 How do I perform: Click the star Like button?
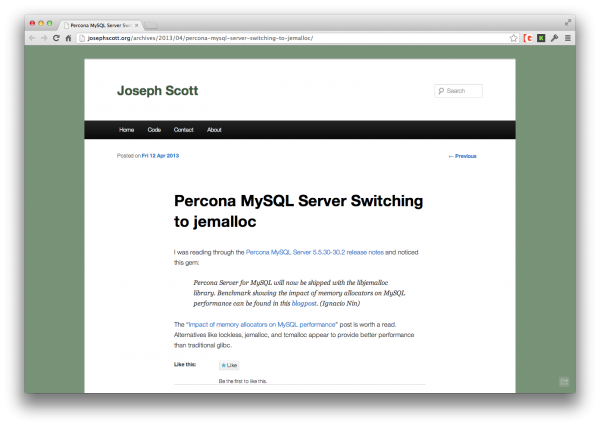229,365
